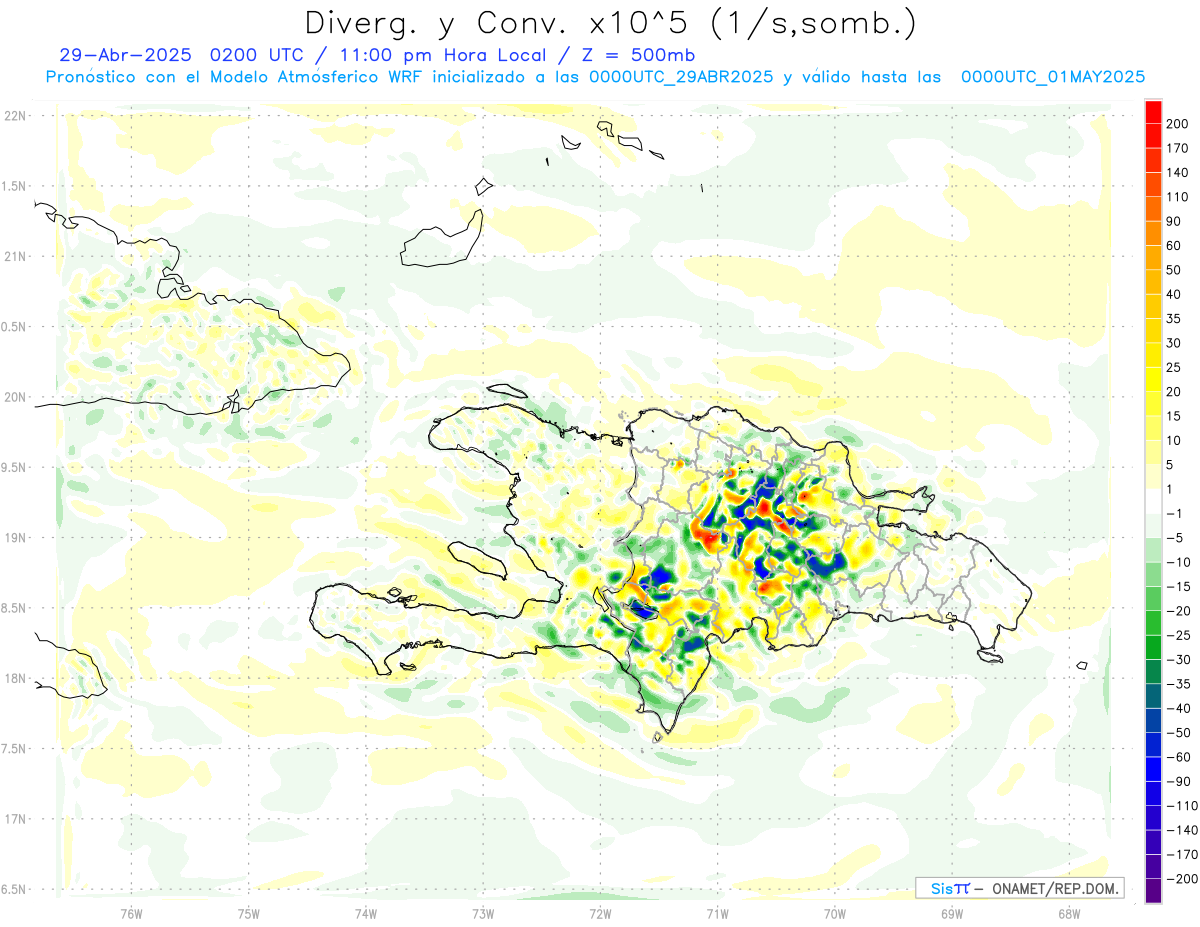
Task: Click the '18N' latitude label
Action: (x=14, y=679)
